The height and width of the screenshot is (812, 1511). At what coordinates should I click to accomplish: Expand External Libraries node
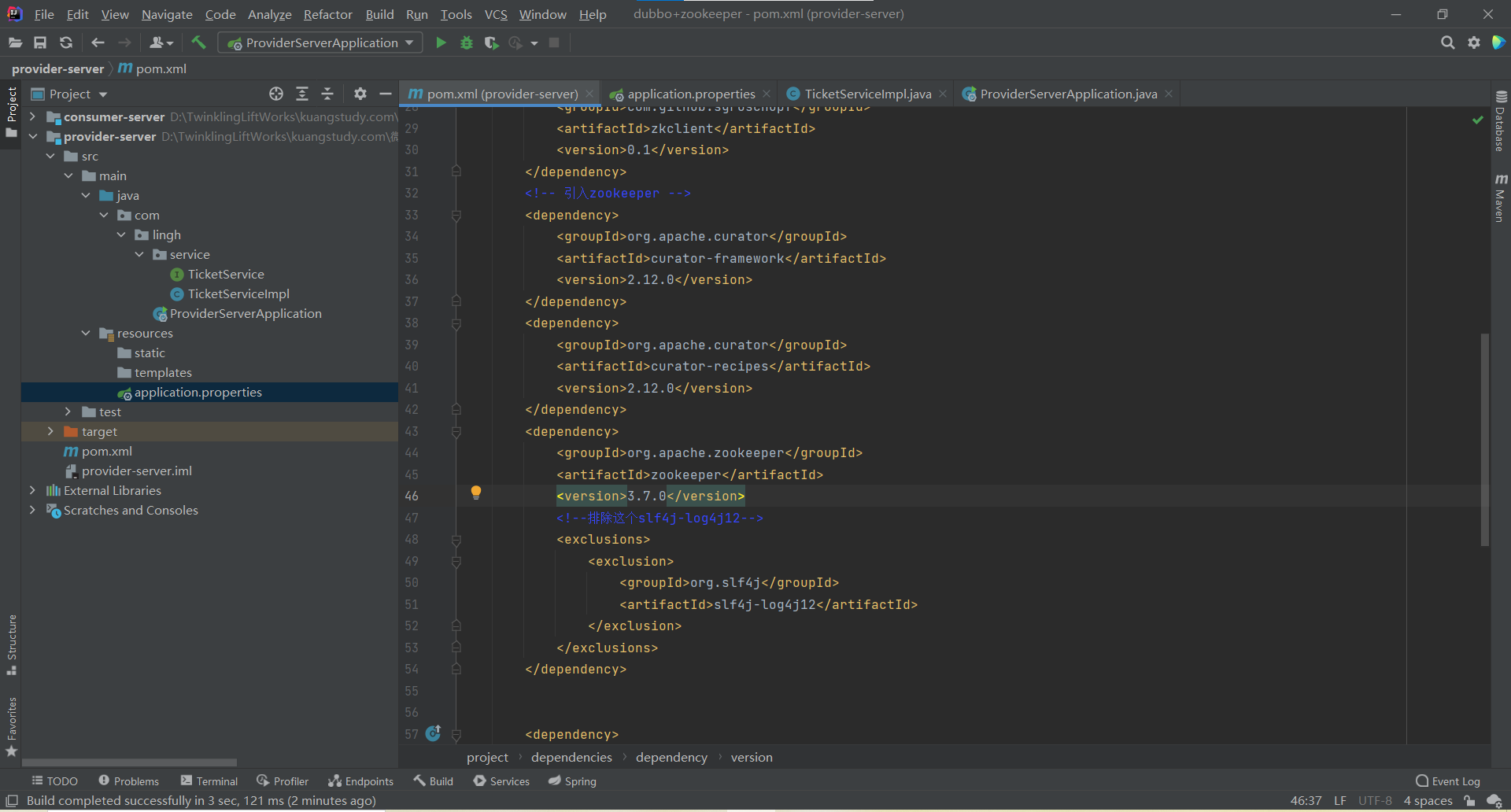point(32,490)
